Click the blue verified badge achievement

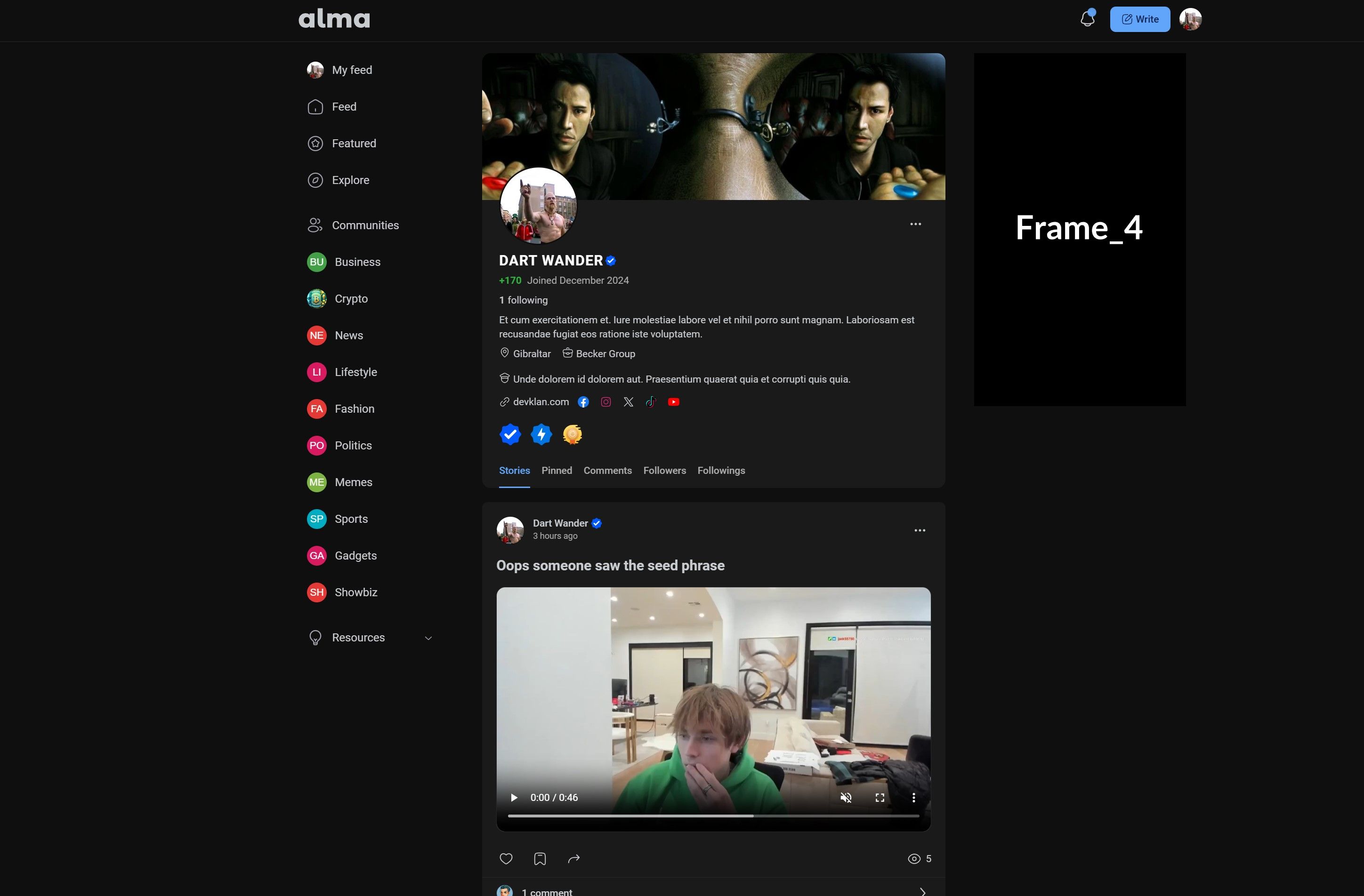coord(510,434)
